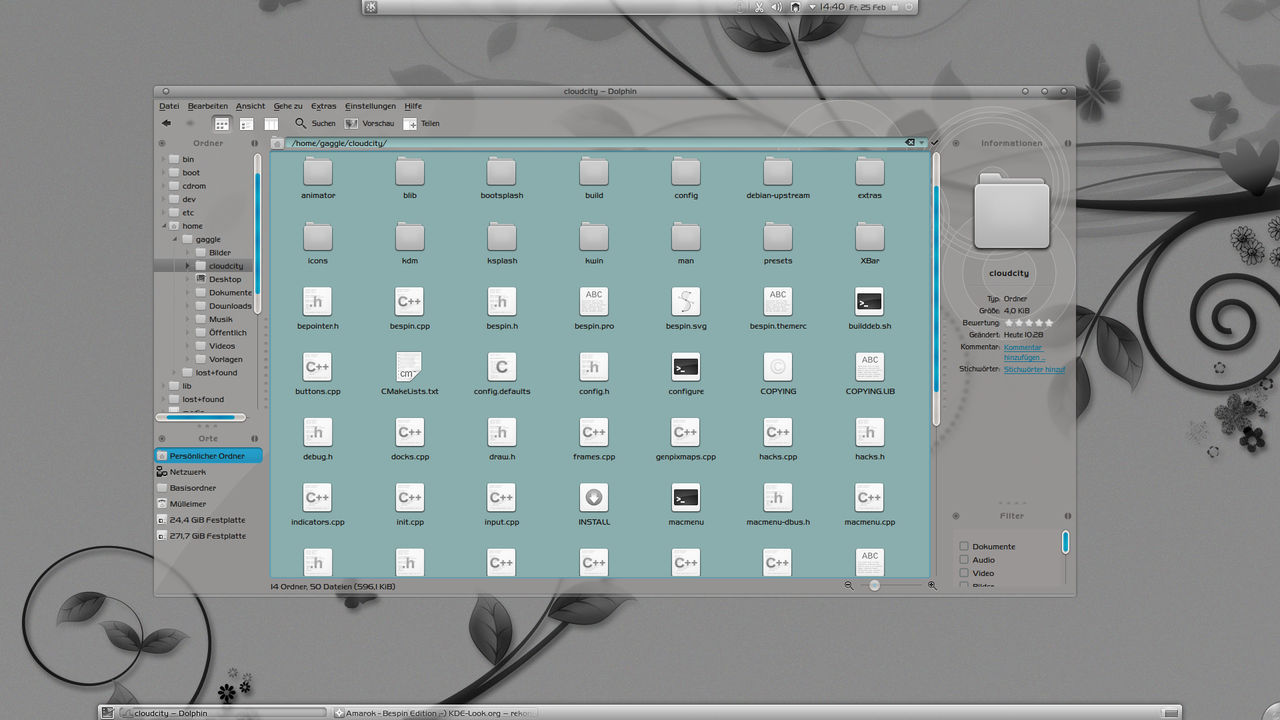Open the Hilfe menu
1280x720 pixels.
click(413, 106)
